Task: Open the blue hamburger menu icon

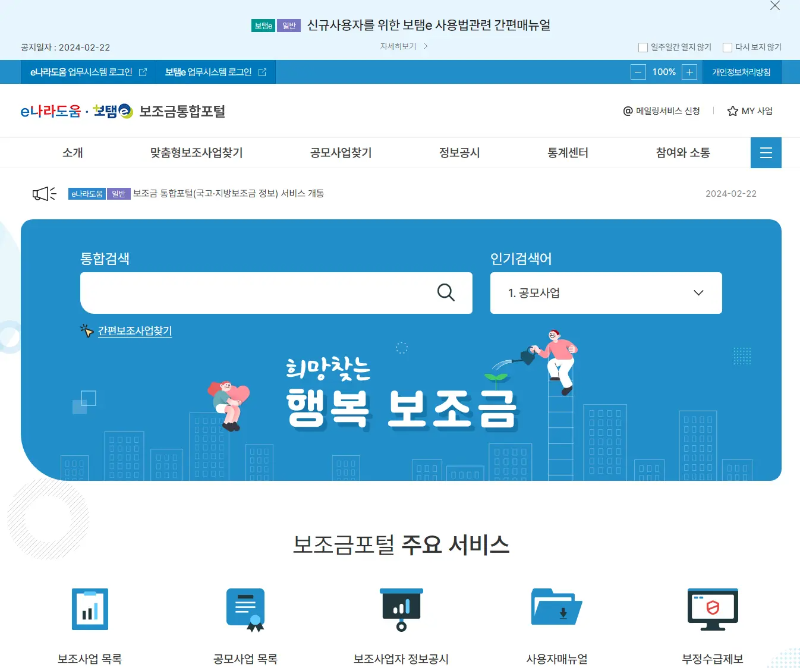Action: (x=765, y=152)
